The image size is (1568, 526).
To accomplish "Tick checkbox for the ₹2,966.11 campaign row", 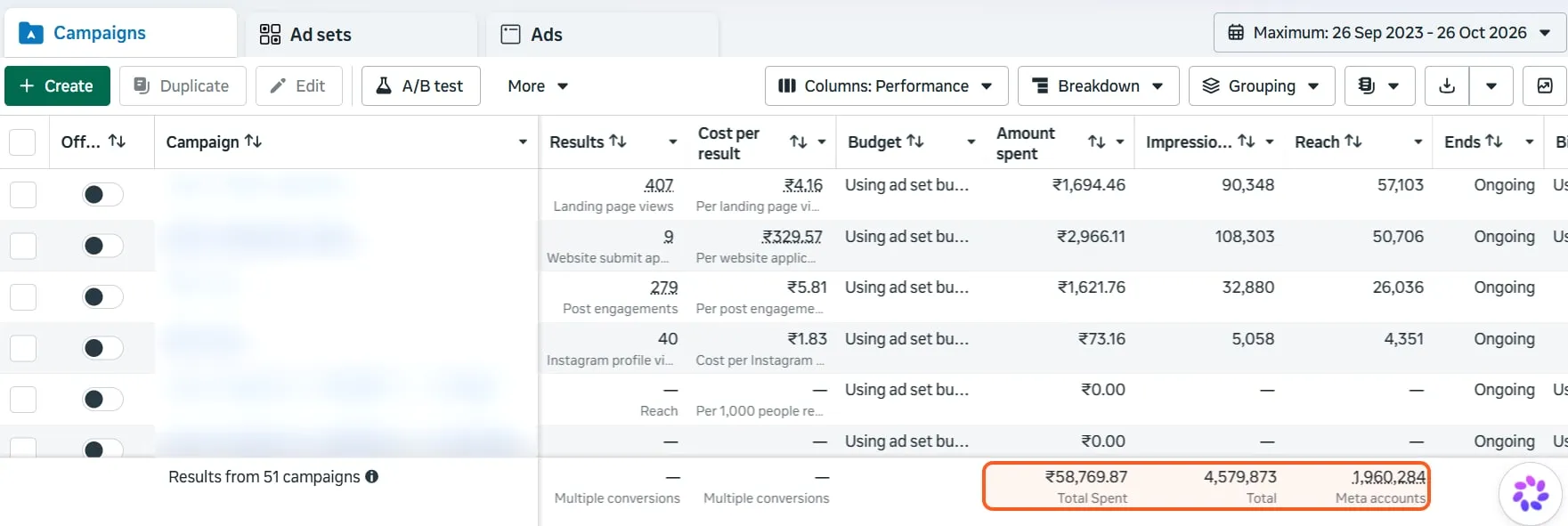I will tap(22, 246).
